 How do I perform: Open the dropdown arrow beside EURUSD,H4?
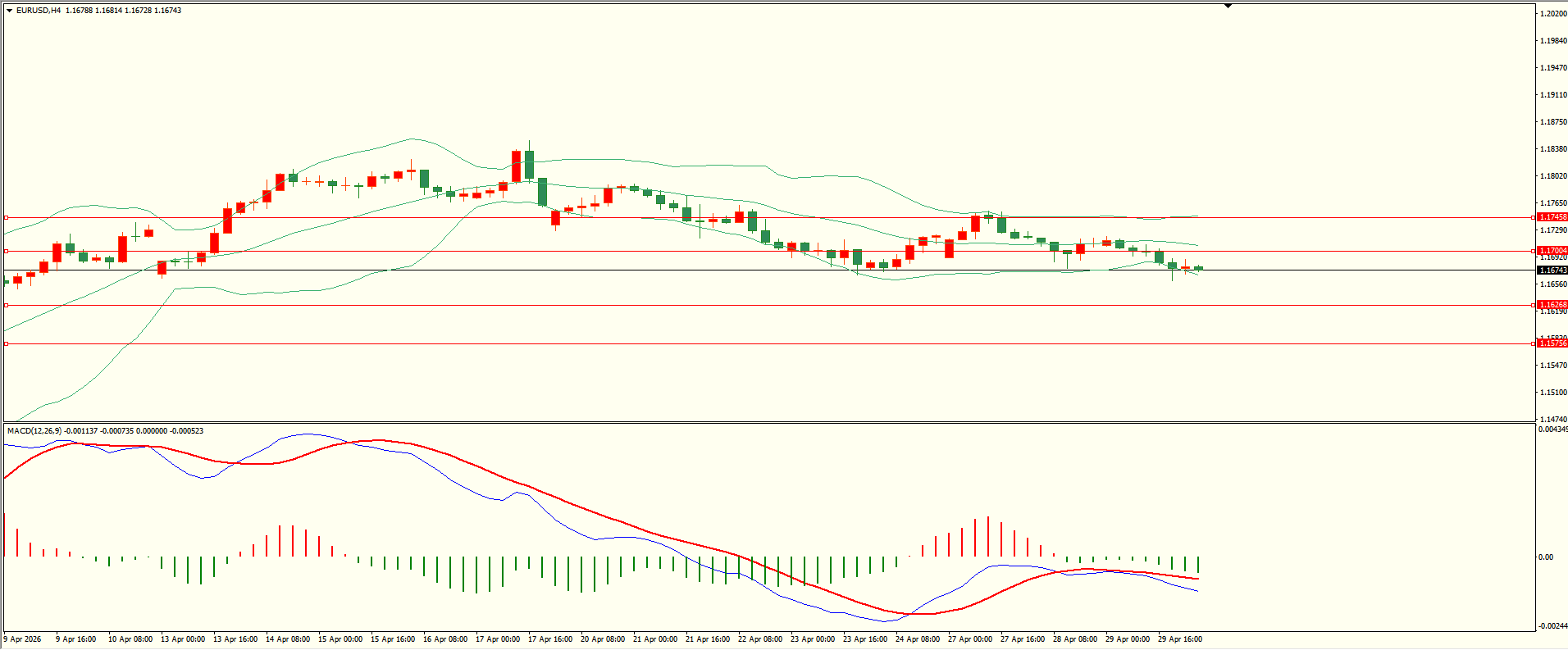pos(9,11)
